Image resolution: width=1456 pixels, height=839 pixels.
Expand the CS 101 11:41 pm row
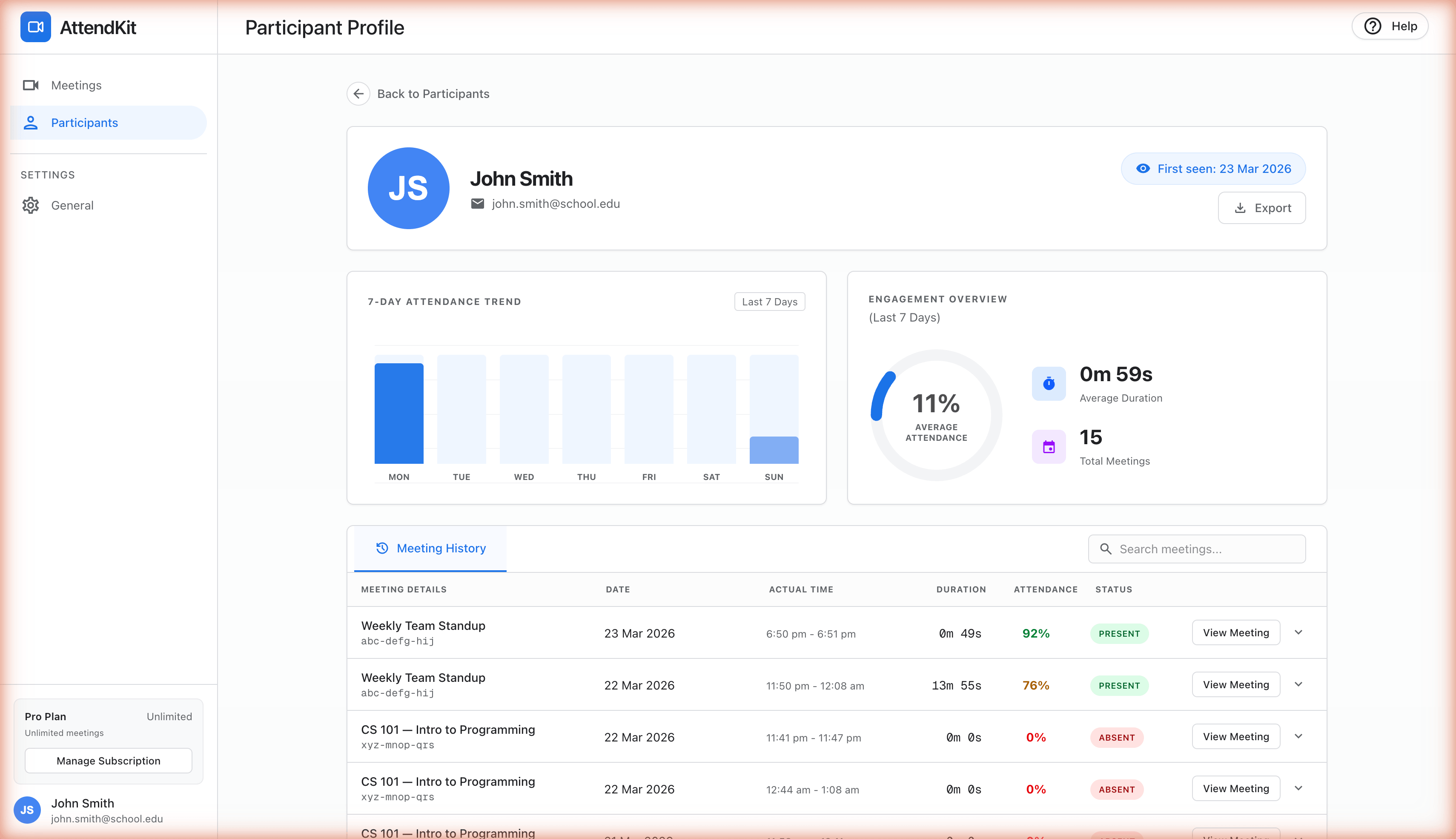tap(1298, 736)
